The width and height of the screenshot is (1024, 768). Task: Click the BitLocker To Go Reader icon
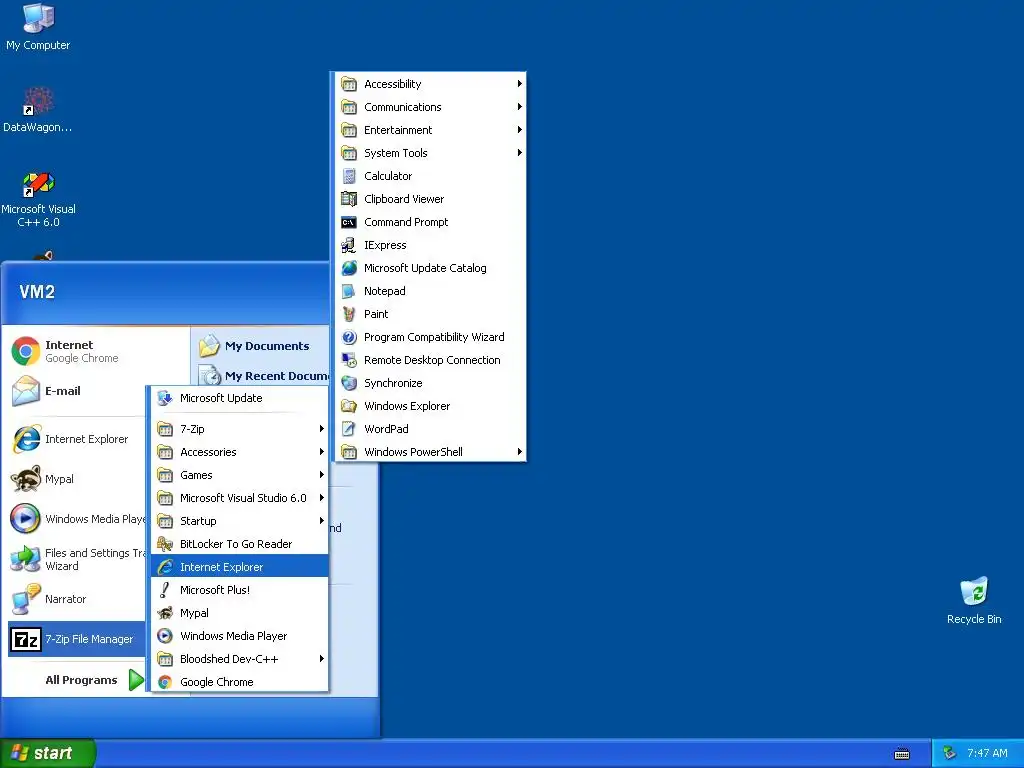coord(165,544)
